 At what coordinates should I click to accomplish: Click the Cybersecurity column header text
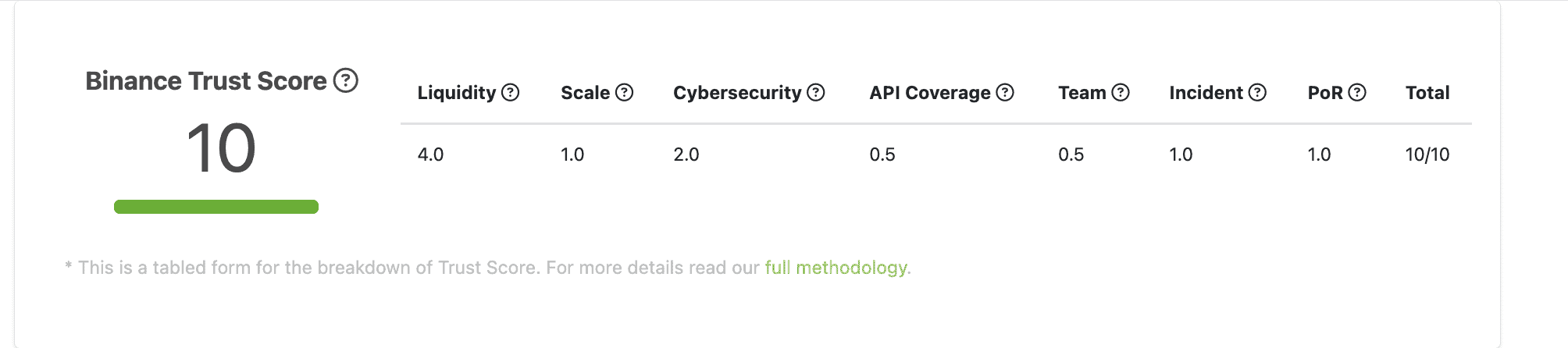pyautogui.click(x=737, y=93)
